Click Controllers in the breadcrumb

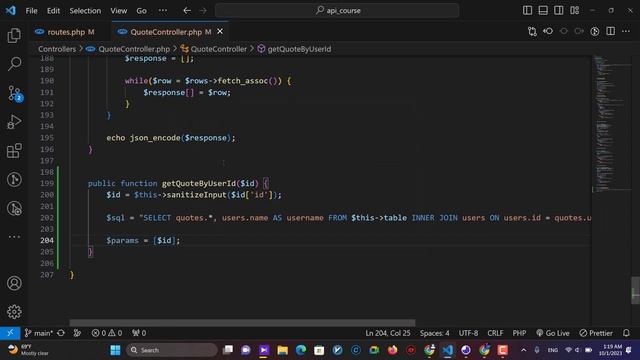coord(57,49)
